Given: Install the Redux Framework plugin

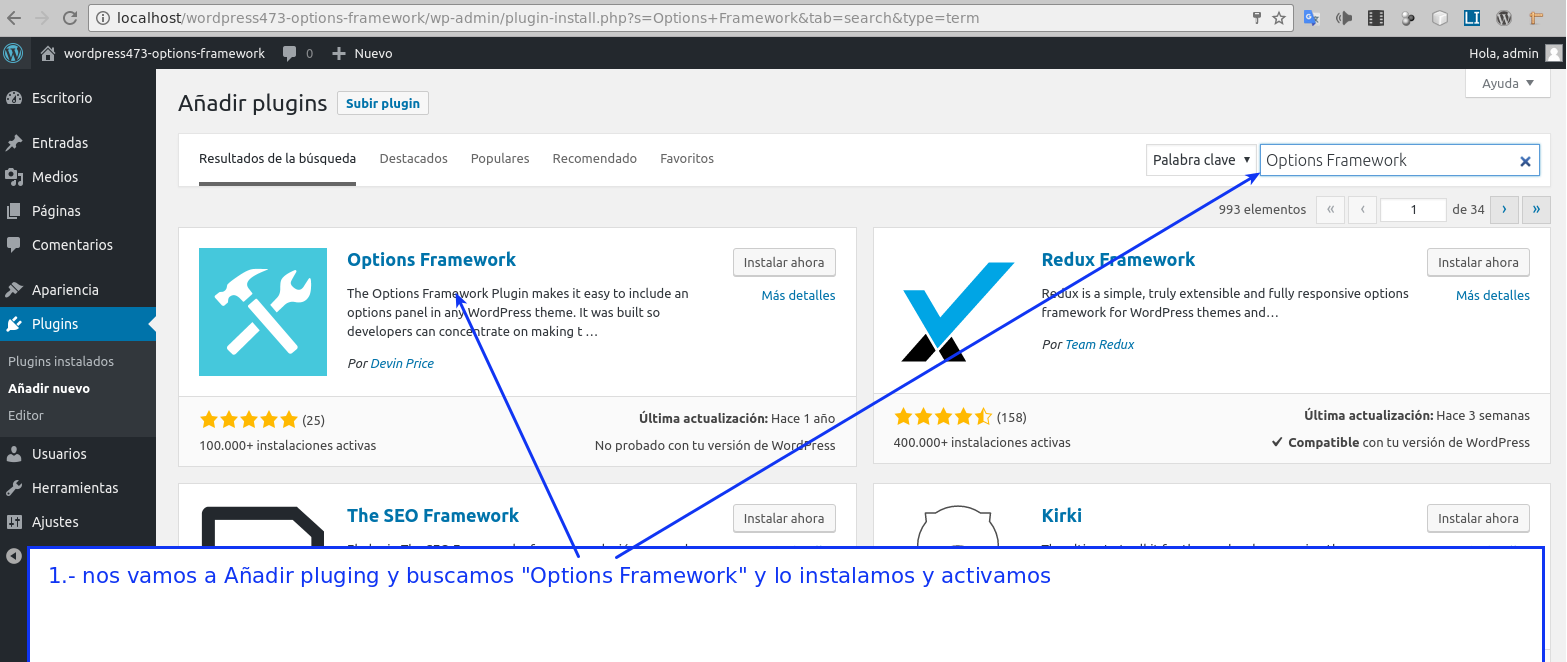Looking at the screenshot, I should tap(1478, 262).
